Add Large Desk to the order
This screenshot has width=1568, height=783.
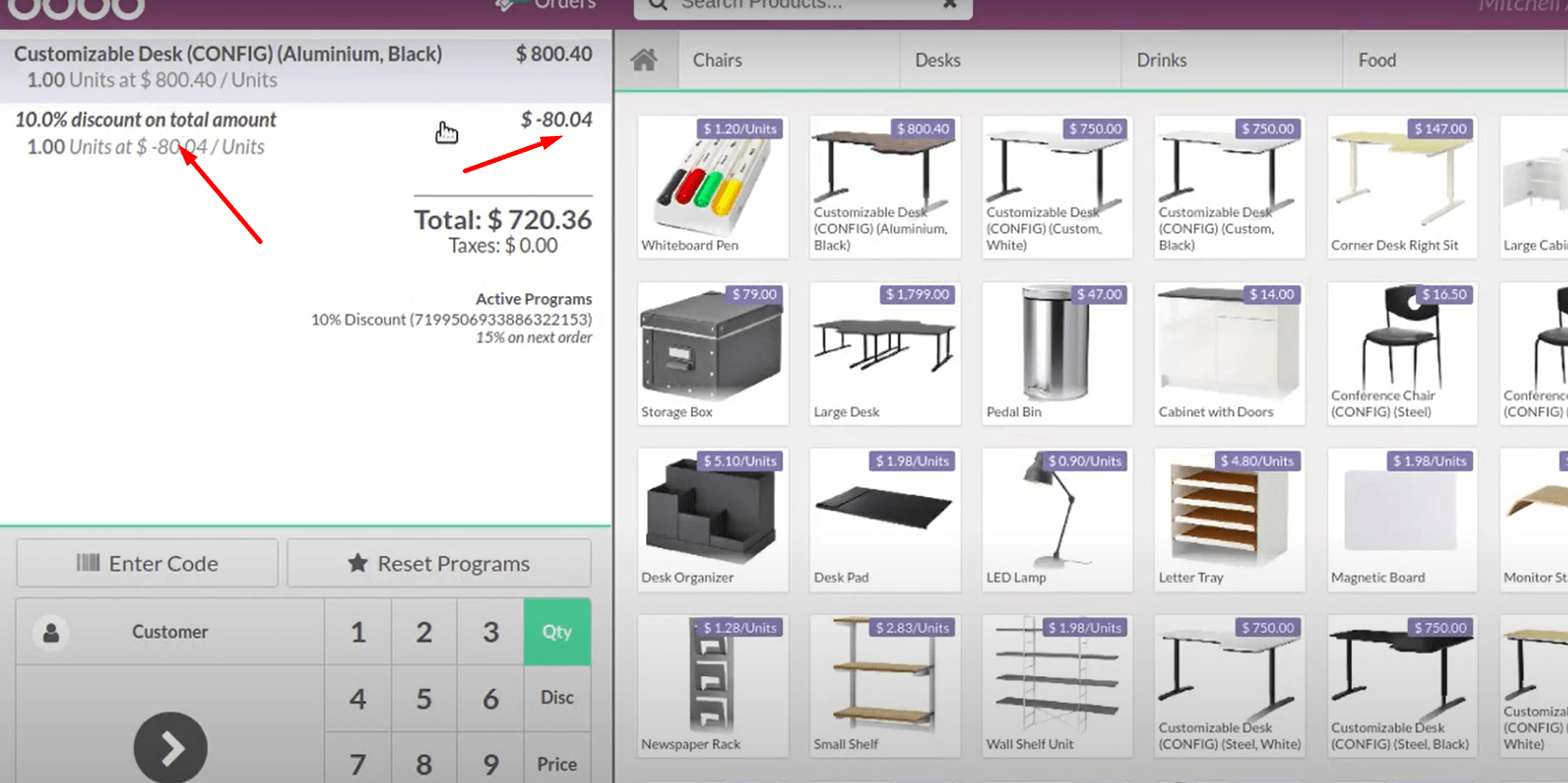click(885, 353)
